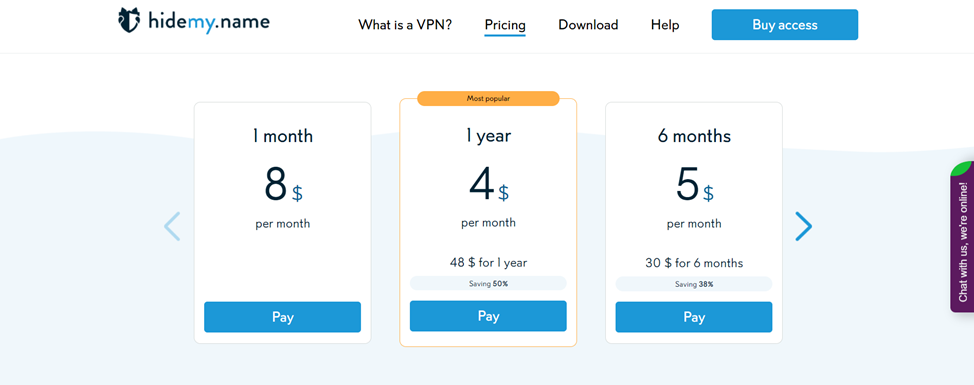
Task: Open the Help menu item
Action: [x=665, y=25]
